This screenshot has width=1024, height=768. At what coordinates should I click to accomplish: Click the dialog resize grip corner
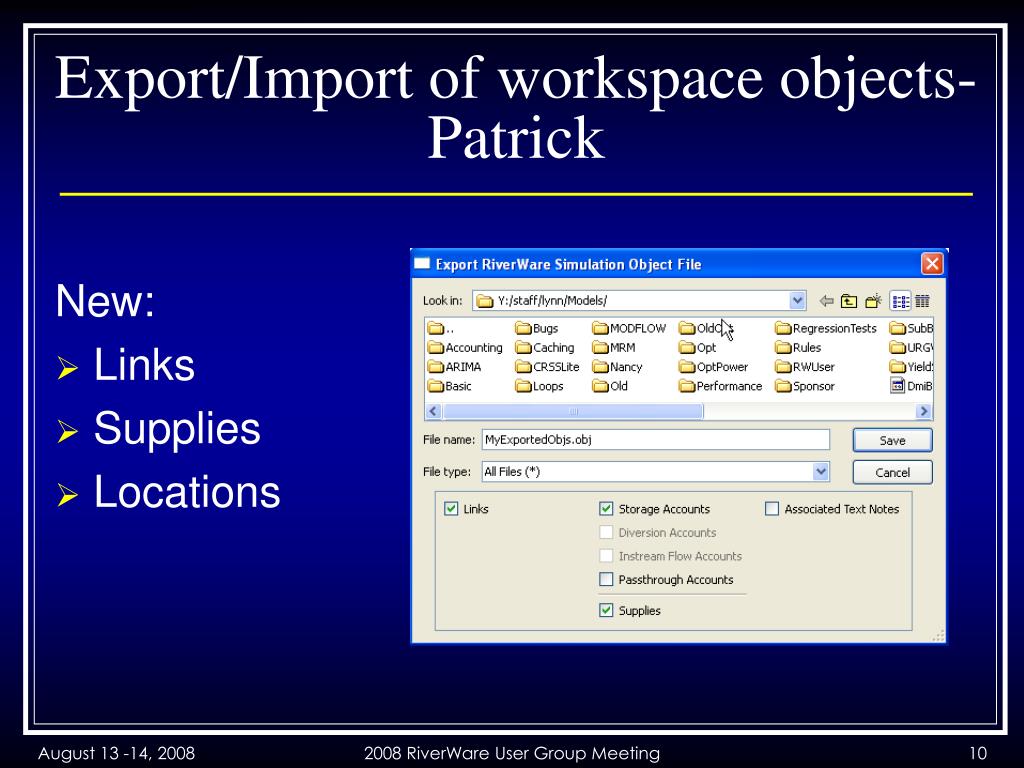pos(938,635)
